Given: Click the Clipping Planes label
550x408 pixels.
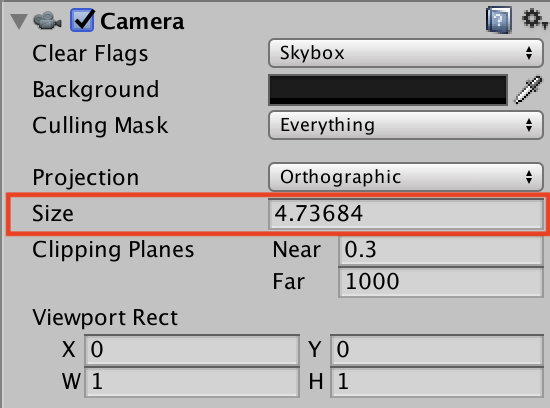Looking at the screenshot, I should tap(113, 250).
